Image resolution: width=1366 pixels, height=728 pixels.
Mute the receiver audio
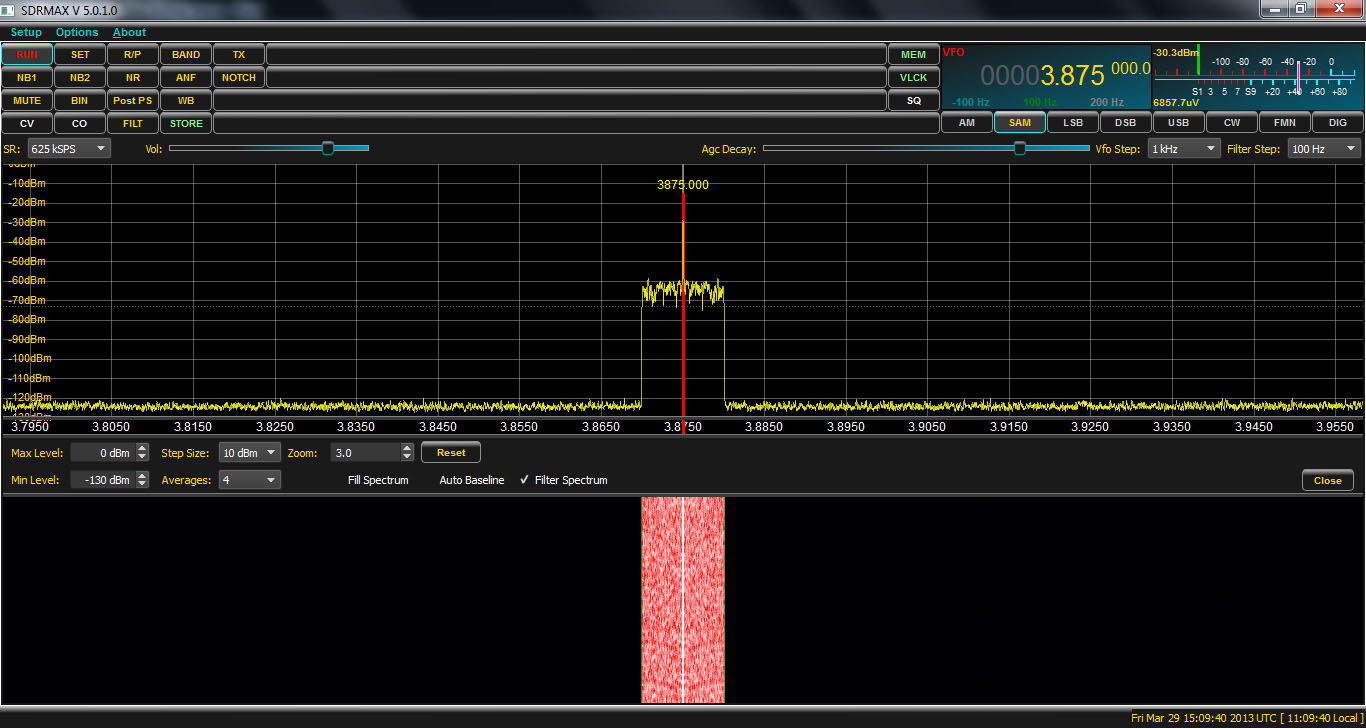click(x=27, y=100)
